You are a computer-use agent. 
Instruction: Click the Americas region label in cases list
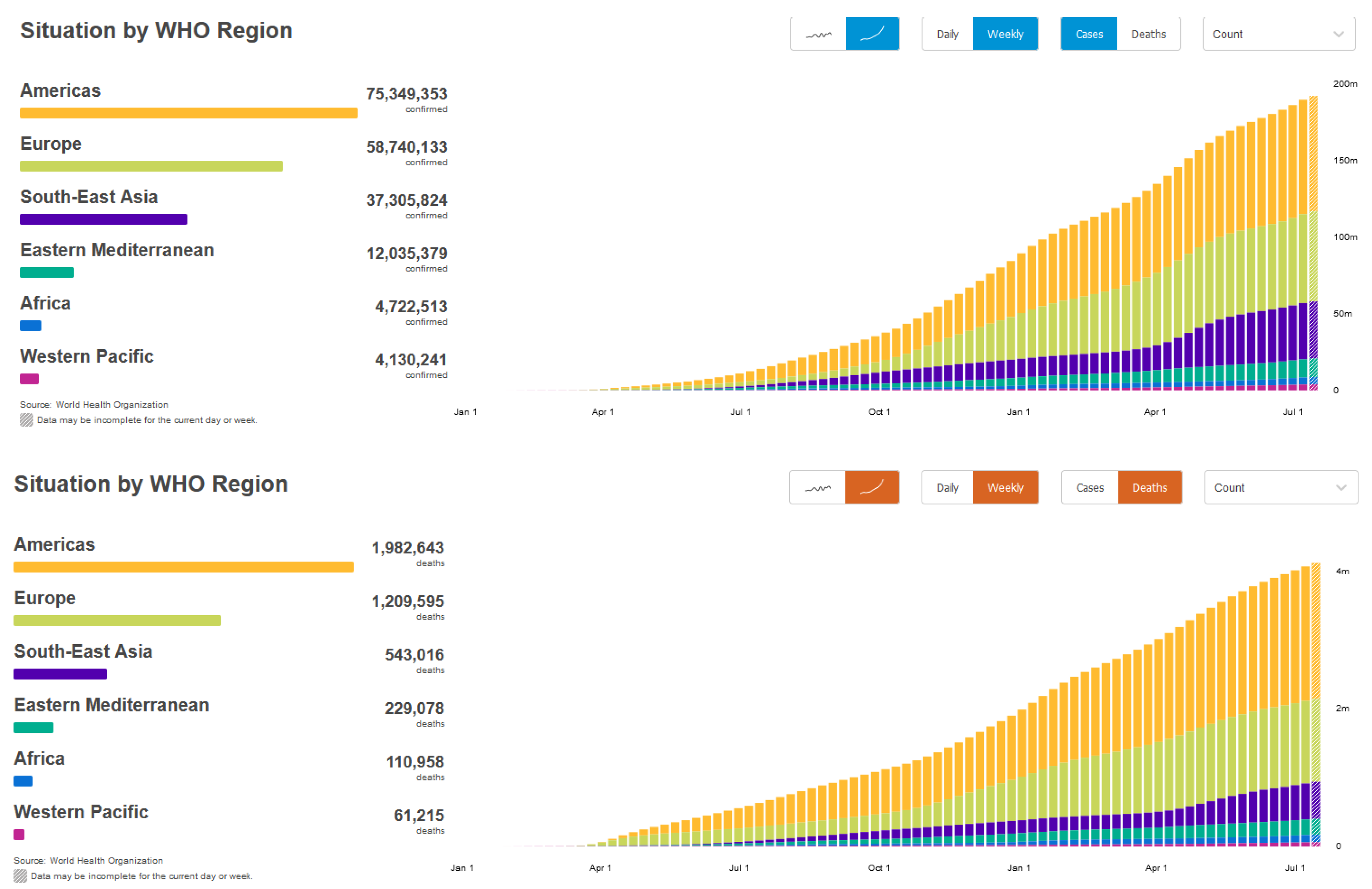61,90
